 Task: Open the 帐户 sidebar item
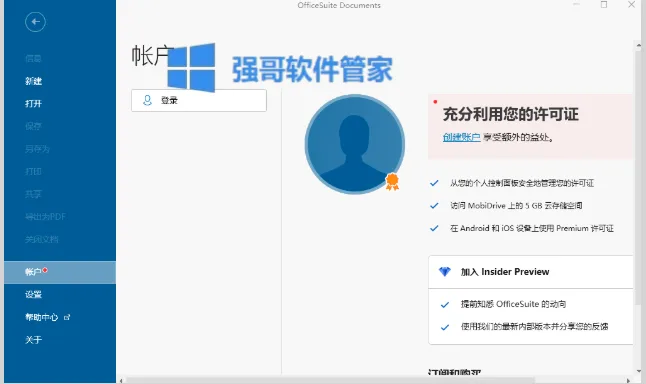click(60, 272)
